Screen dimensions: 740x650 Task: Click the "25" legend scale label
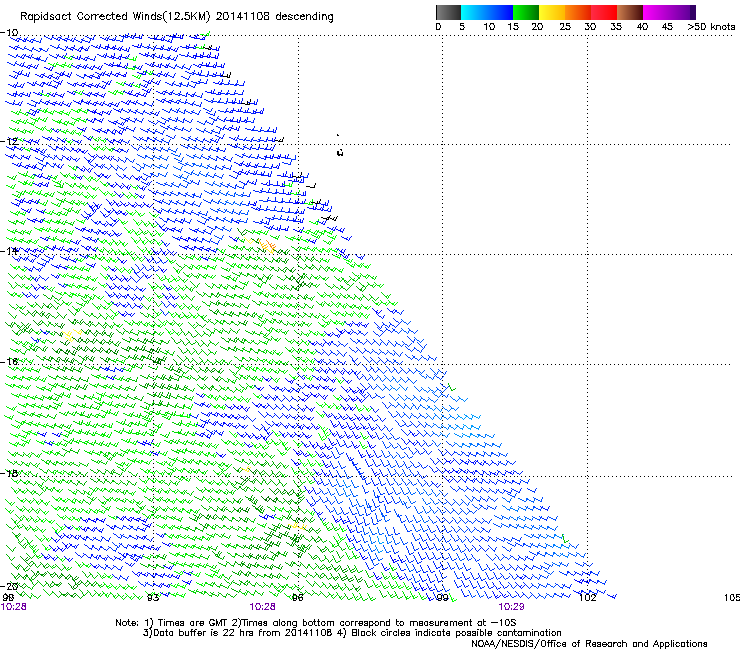[x=565, y=27]
